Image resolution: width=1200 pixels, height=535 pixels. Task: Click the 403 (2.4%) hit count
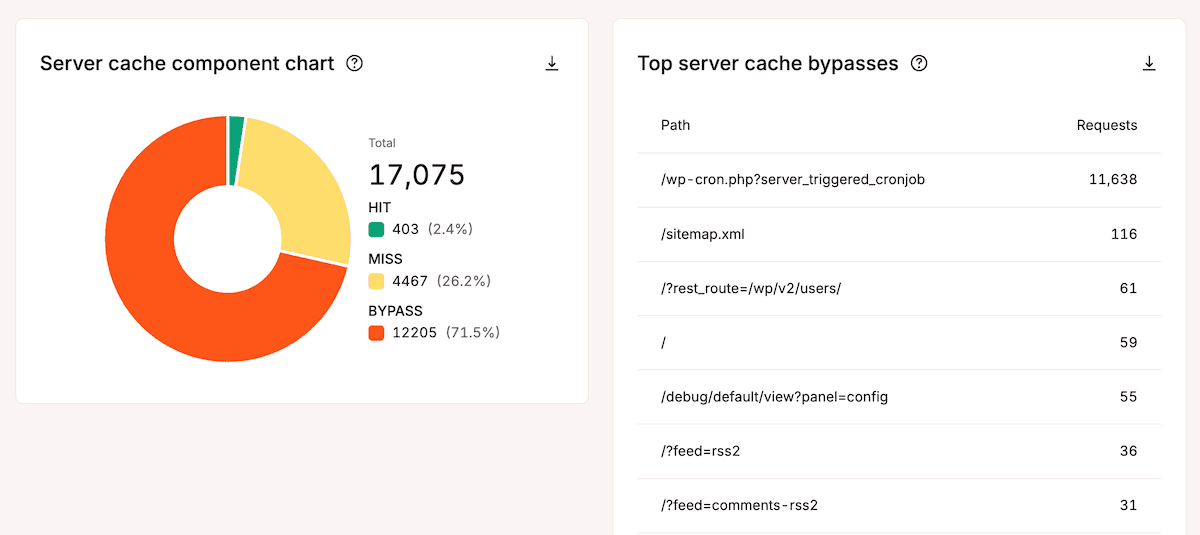[x=432, y=229]
